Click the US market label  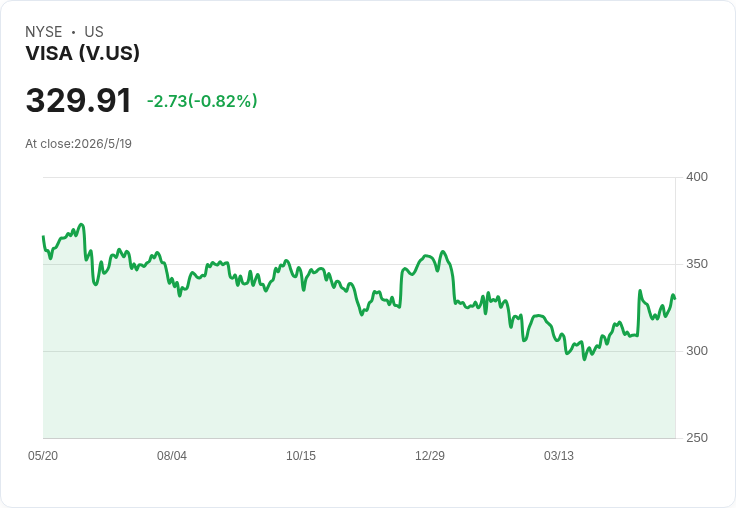(94, 32)
